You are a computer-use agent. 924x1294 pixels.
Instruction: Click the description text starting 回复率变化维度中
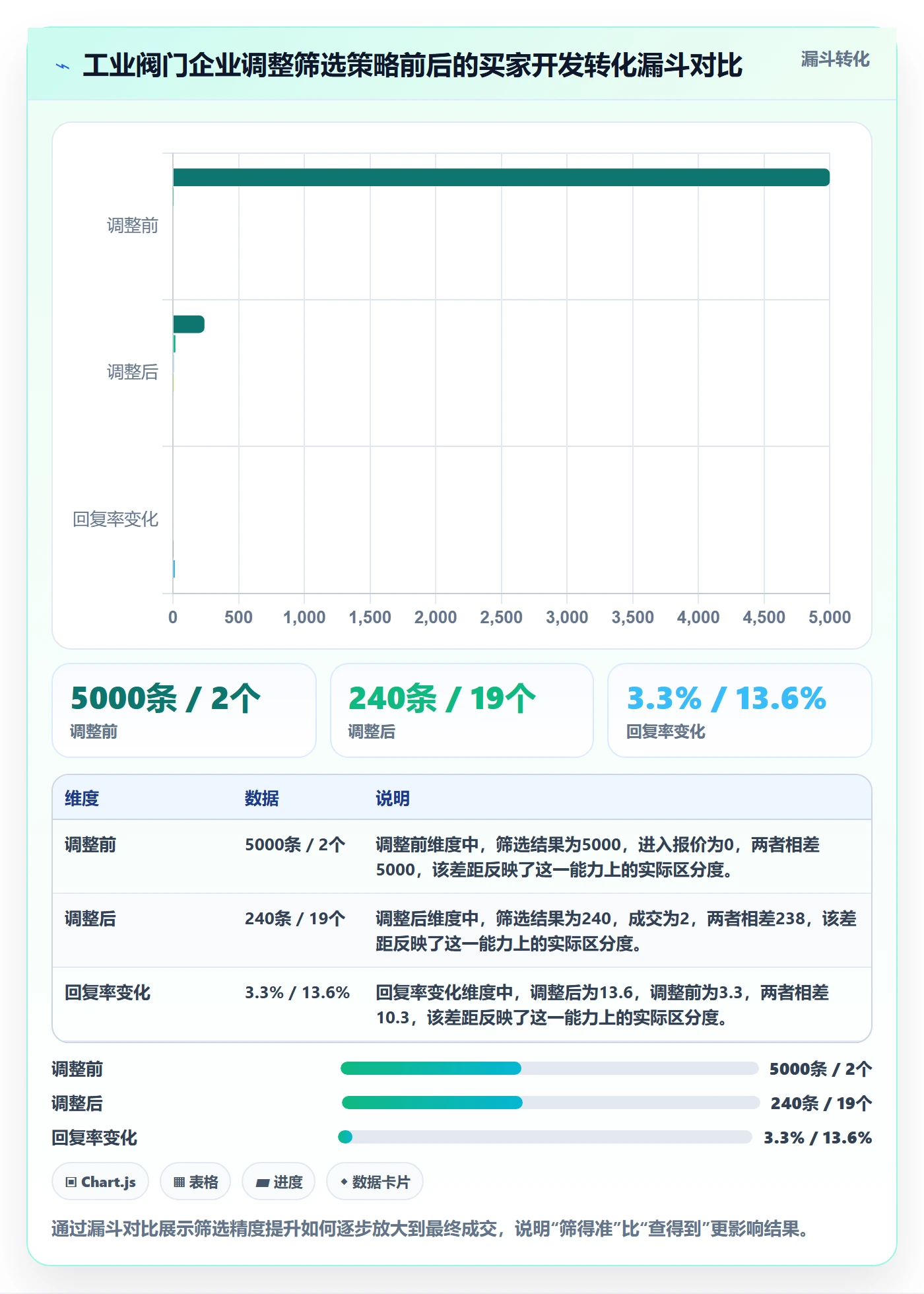[602, 1005]
